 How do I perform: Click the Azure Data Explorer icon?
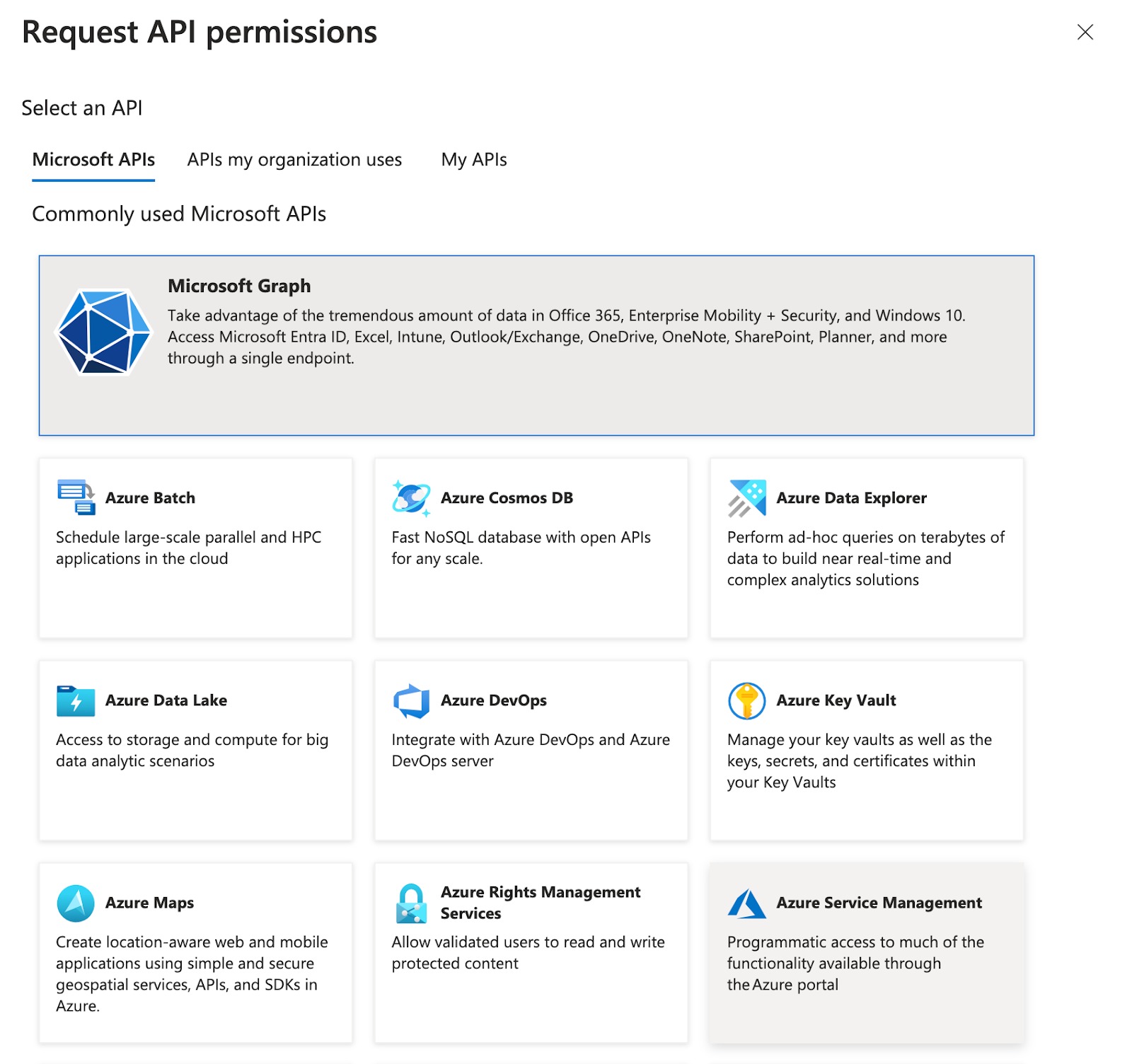[746, 498]
